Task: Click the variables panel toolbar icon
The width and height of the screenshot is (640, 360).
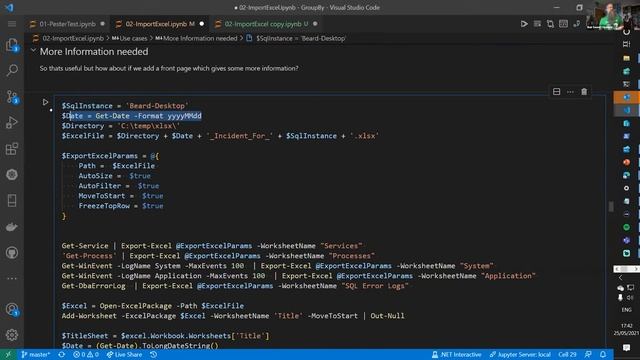Action: point(564,24)
